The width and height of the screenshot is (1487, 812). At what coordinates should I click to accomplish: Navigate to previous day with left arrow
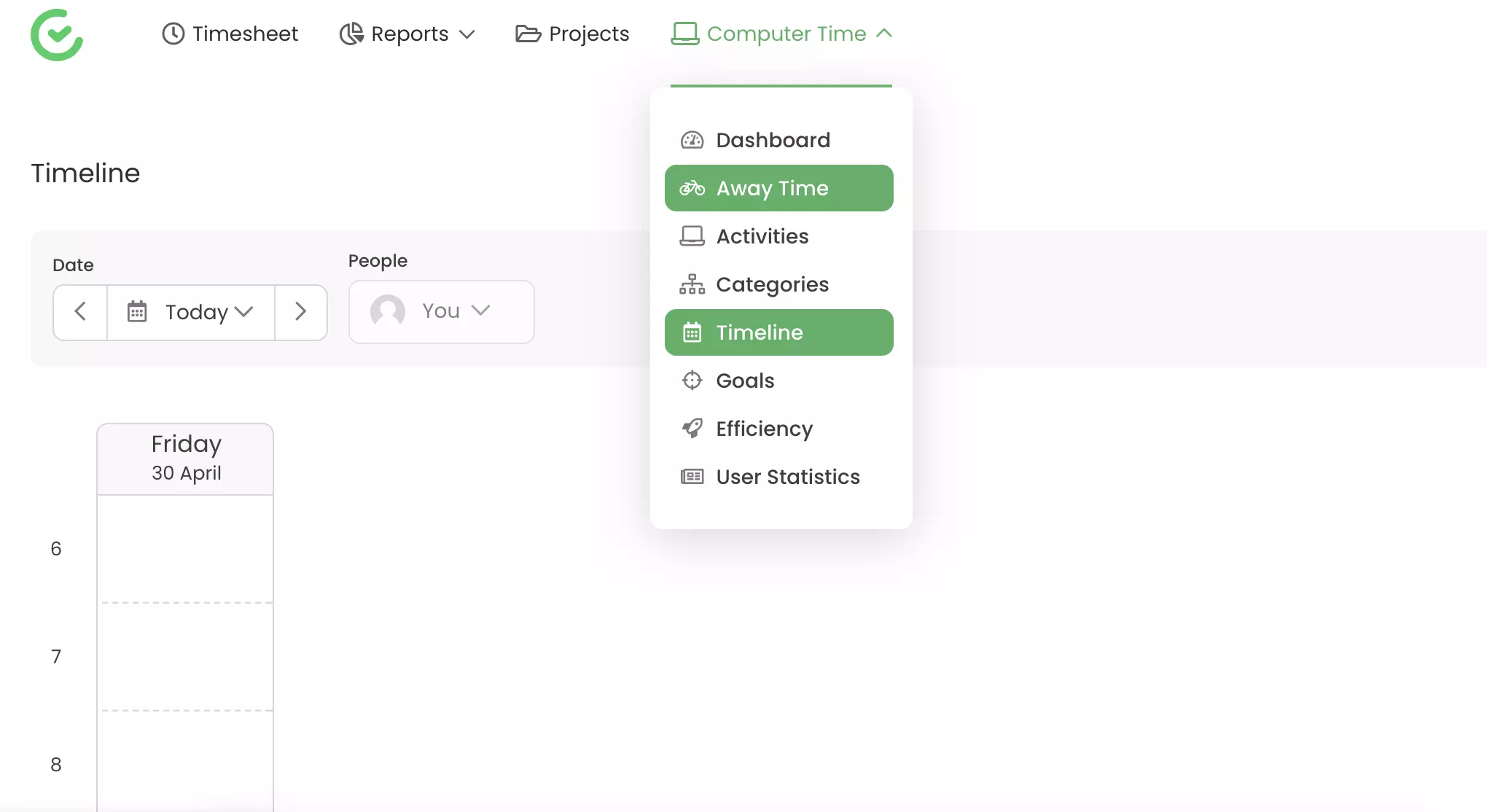click(80, 312)
